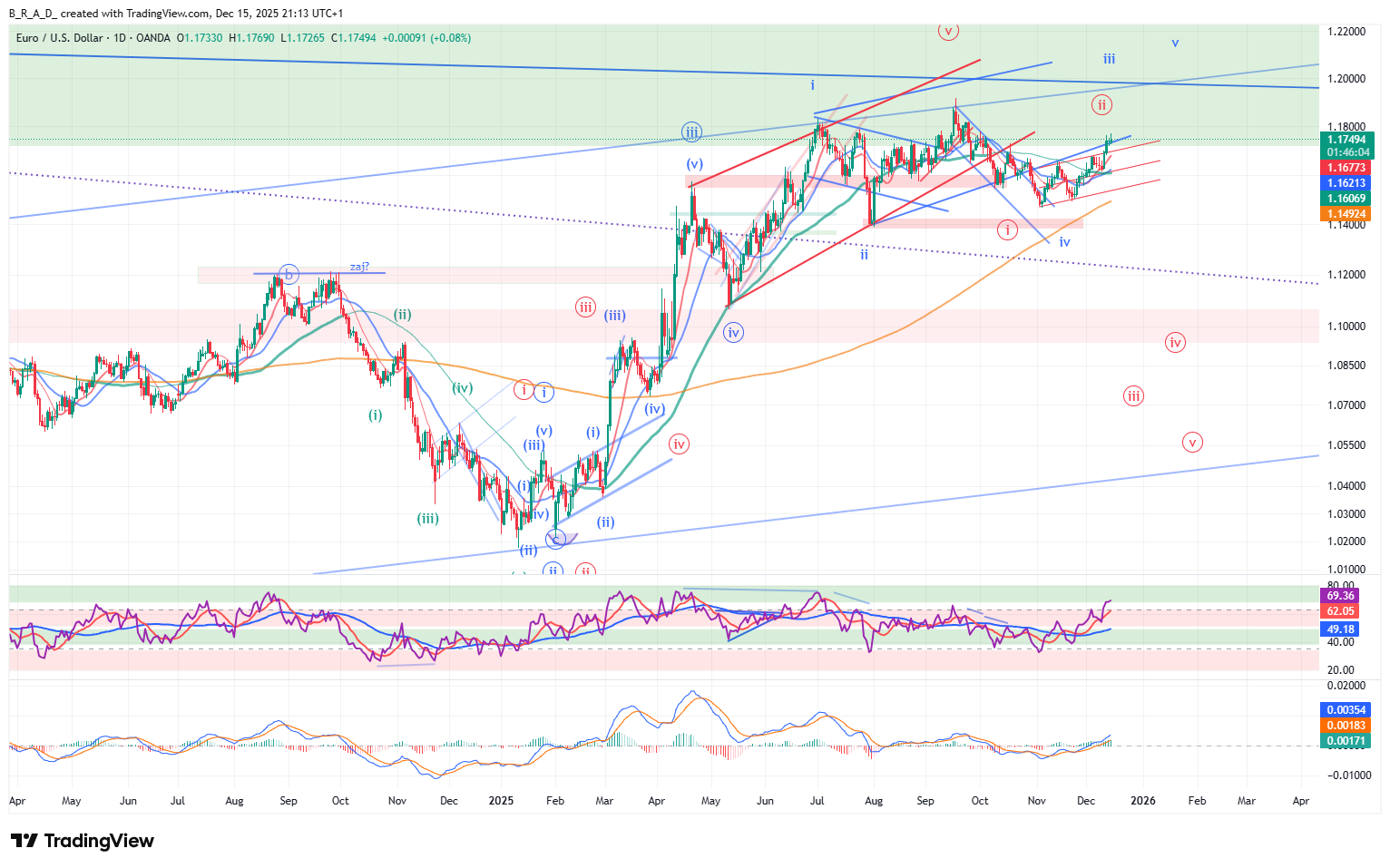Select the plain blue 'iv' wave label

pyautogui.click(x=1064, y=242)
